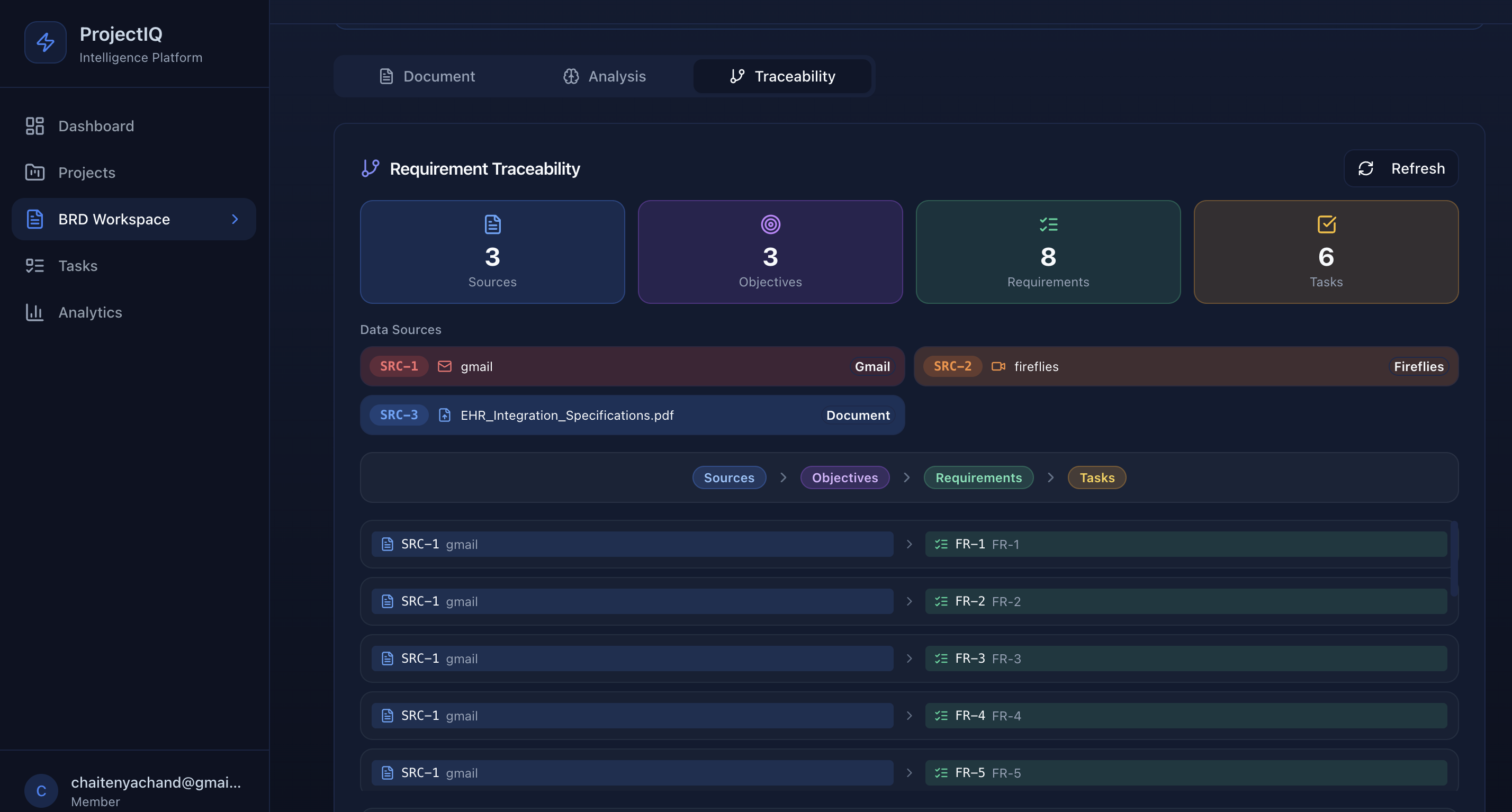Click the Tasks checkbox icon in summary card

click(x=1326, y=224)
